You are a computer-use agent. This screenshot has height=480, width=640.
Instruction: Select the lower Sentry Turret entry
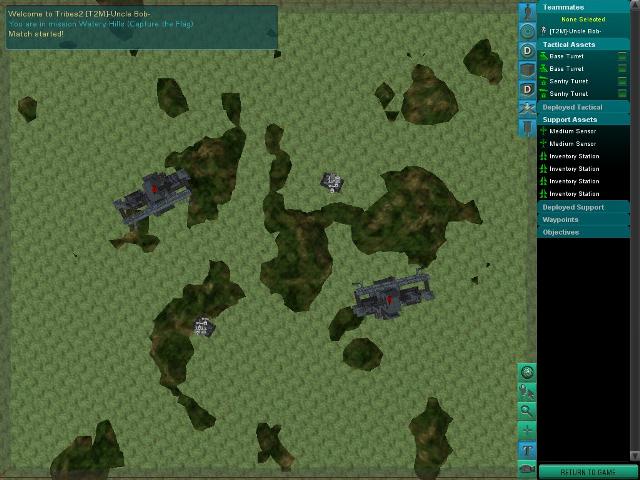point(583,93)
